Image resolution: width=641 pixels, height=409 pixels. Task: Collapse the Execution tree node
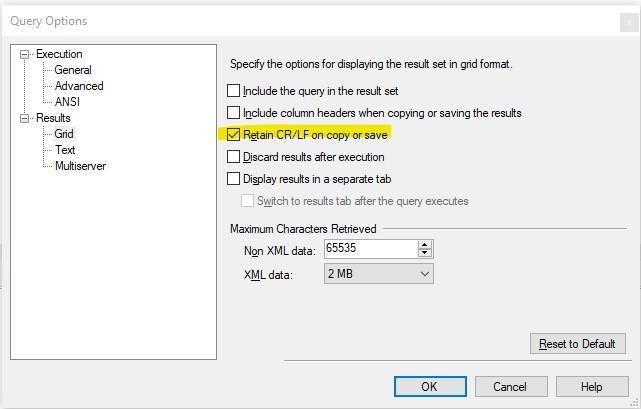[x=26, y=54]
